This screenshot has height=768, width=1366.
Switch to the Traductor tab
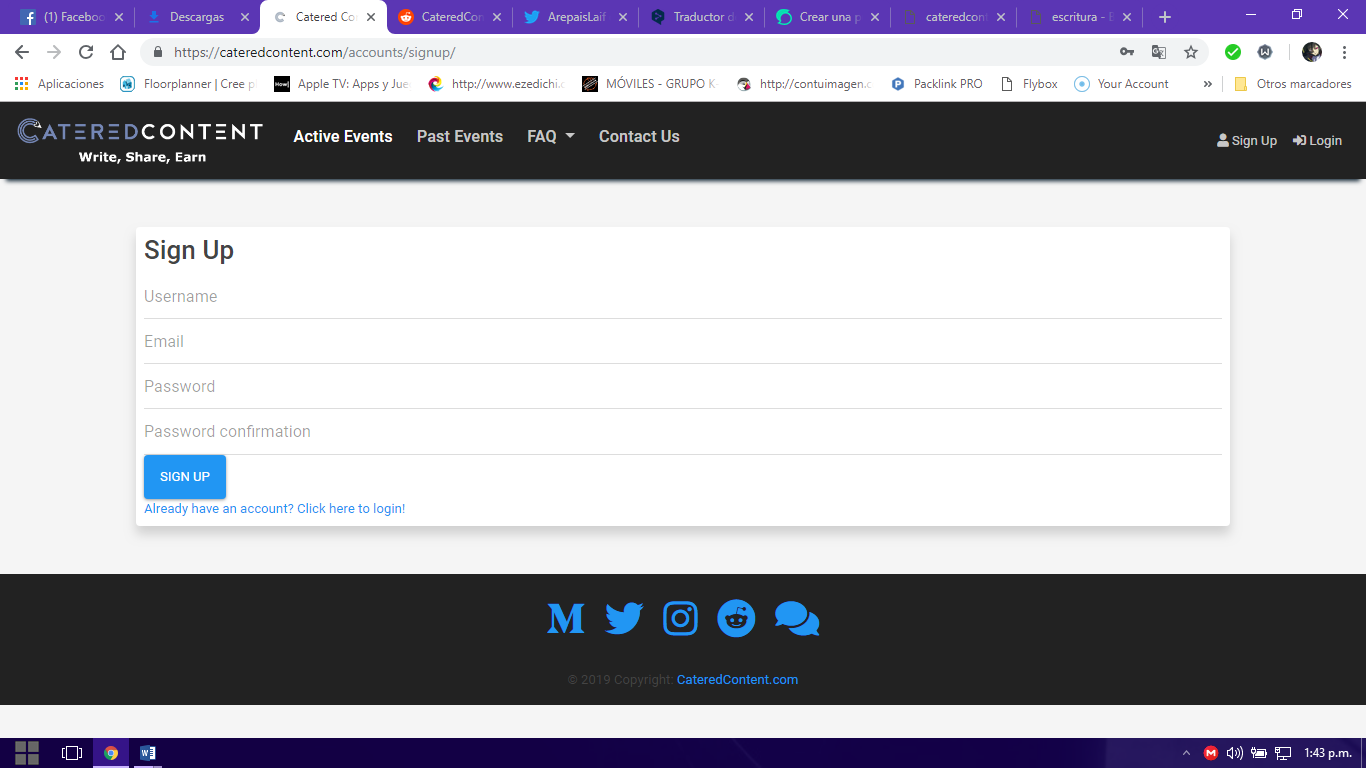(700, 17)
